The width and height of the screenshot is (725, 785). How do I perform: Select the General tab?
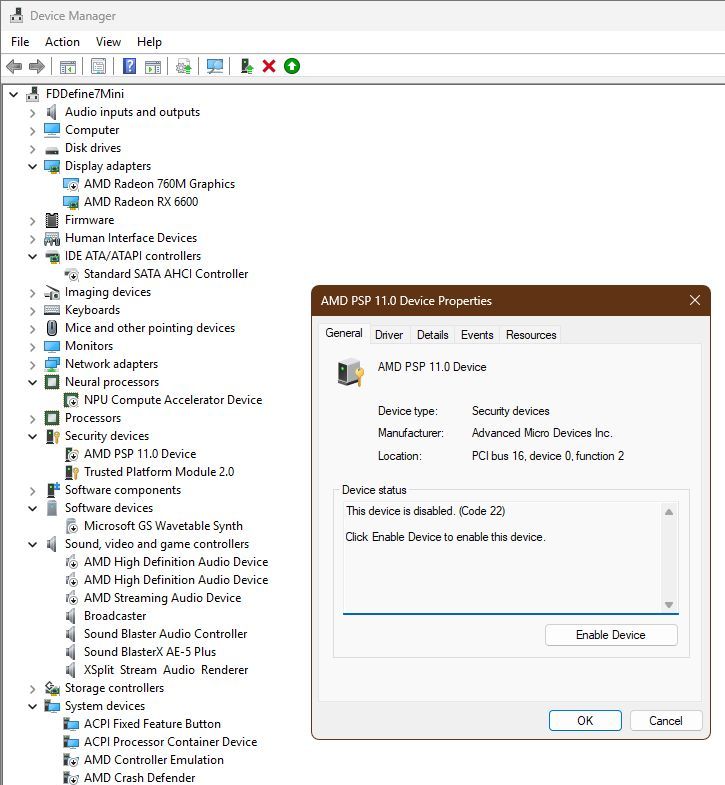point(344,333)
